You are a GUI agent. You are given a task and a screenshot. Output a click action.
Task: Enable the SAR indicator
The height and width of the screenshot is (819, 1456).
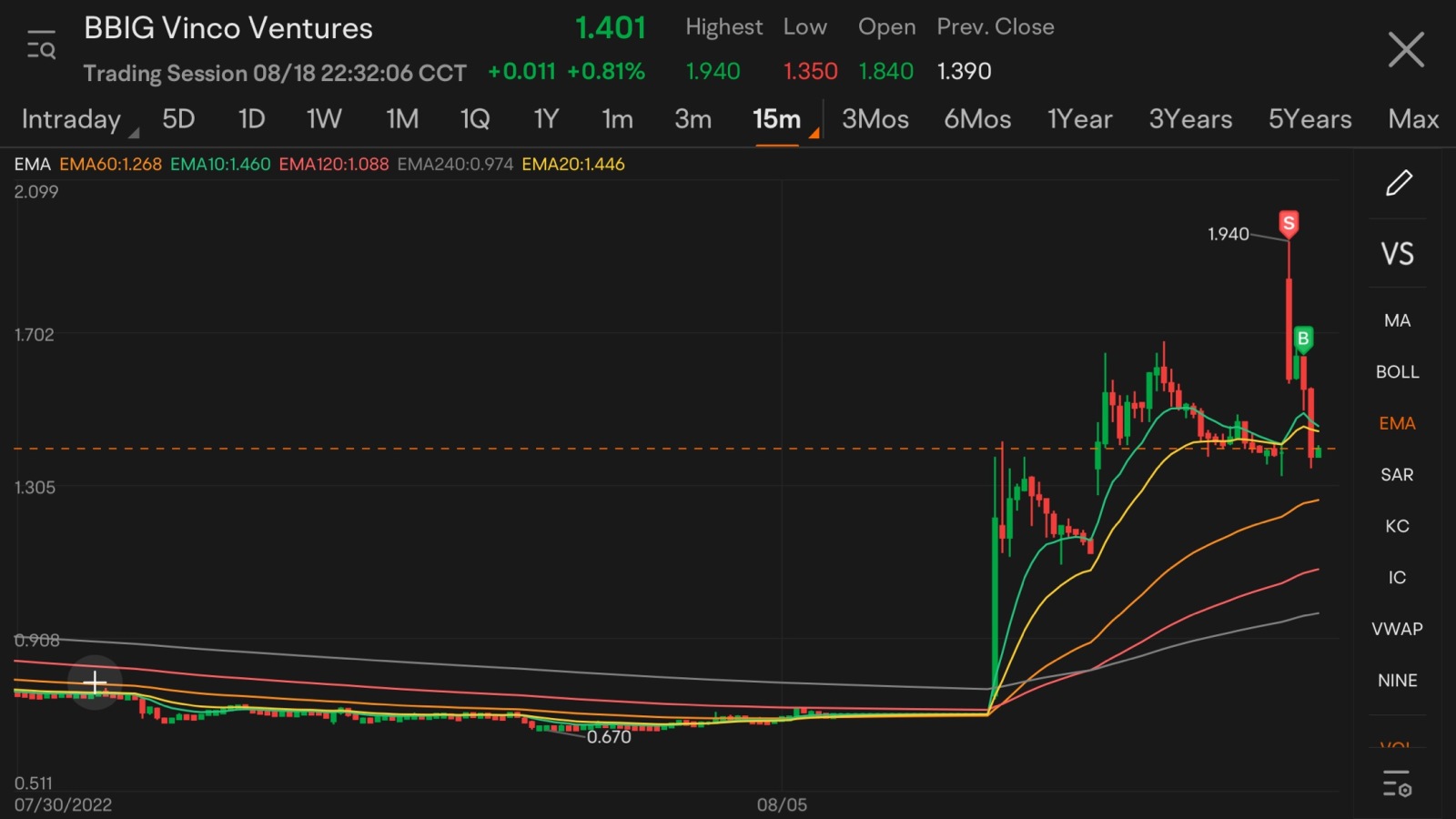pyautogui.click(x=1397, y=475)
